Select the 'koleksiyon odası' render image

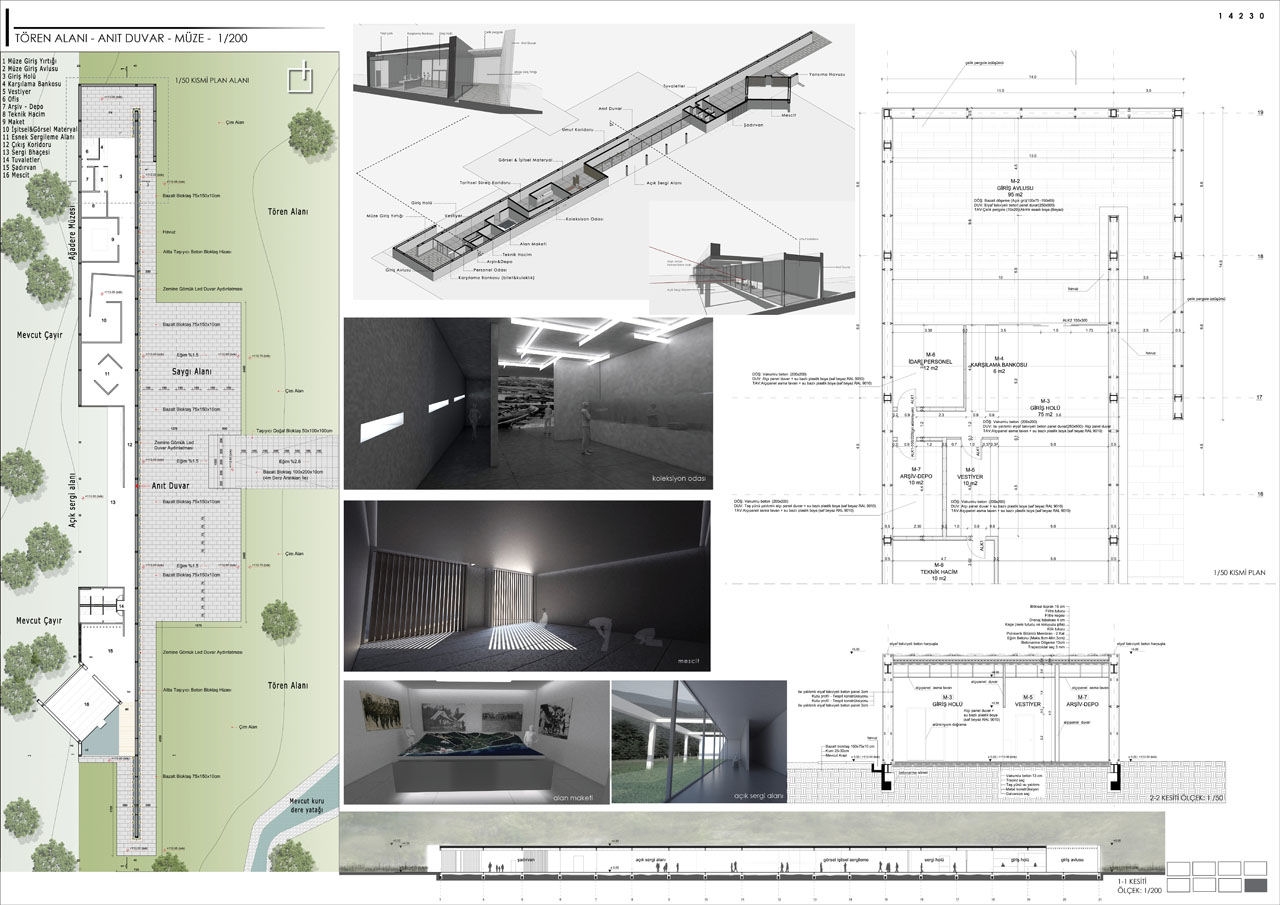click(528, 403)
